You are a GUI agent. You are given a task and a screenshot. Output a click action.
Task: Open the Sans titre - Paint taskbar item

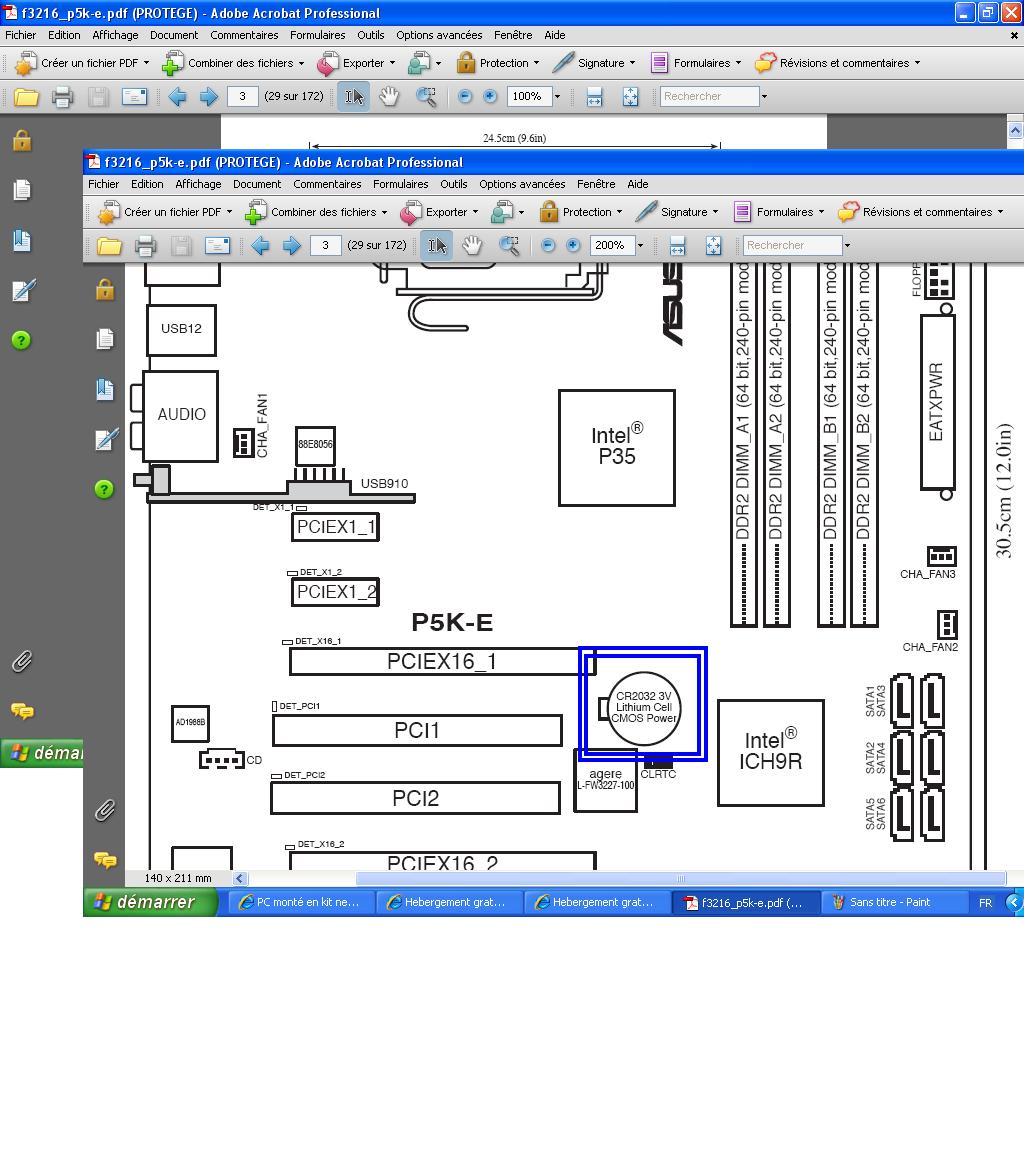pyautogui.click(x=889, y=902)
